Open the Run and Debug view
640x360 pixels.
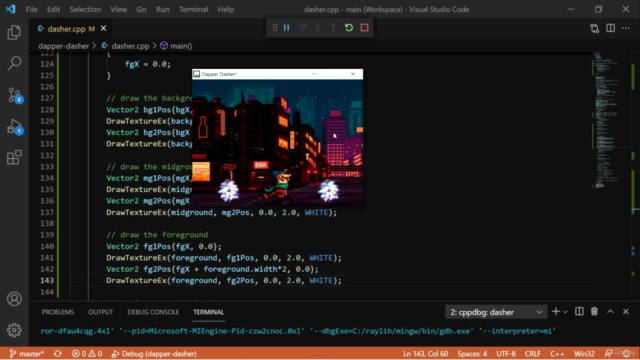point(14,127)
